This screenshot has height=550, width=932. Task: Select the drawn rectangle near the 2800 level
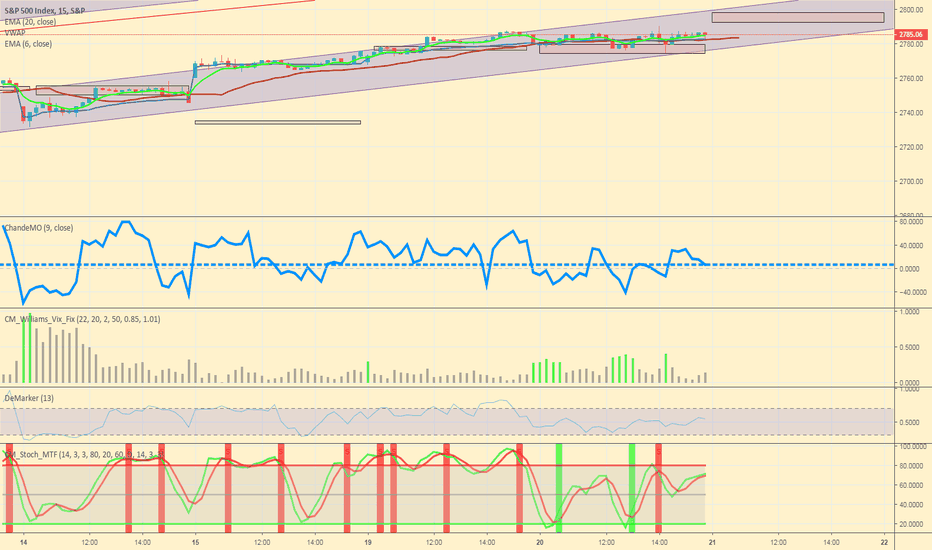point(798,18)
